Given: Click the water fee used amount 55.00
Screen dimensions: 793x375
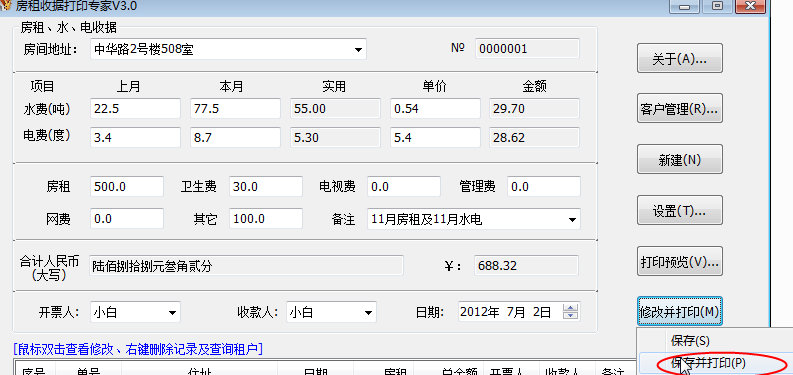Looking at the screenshot, I should tap(335, 108).
